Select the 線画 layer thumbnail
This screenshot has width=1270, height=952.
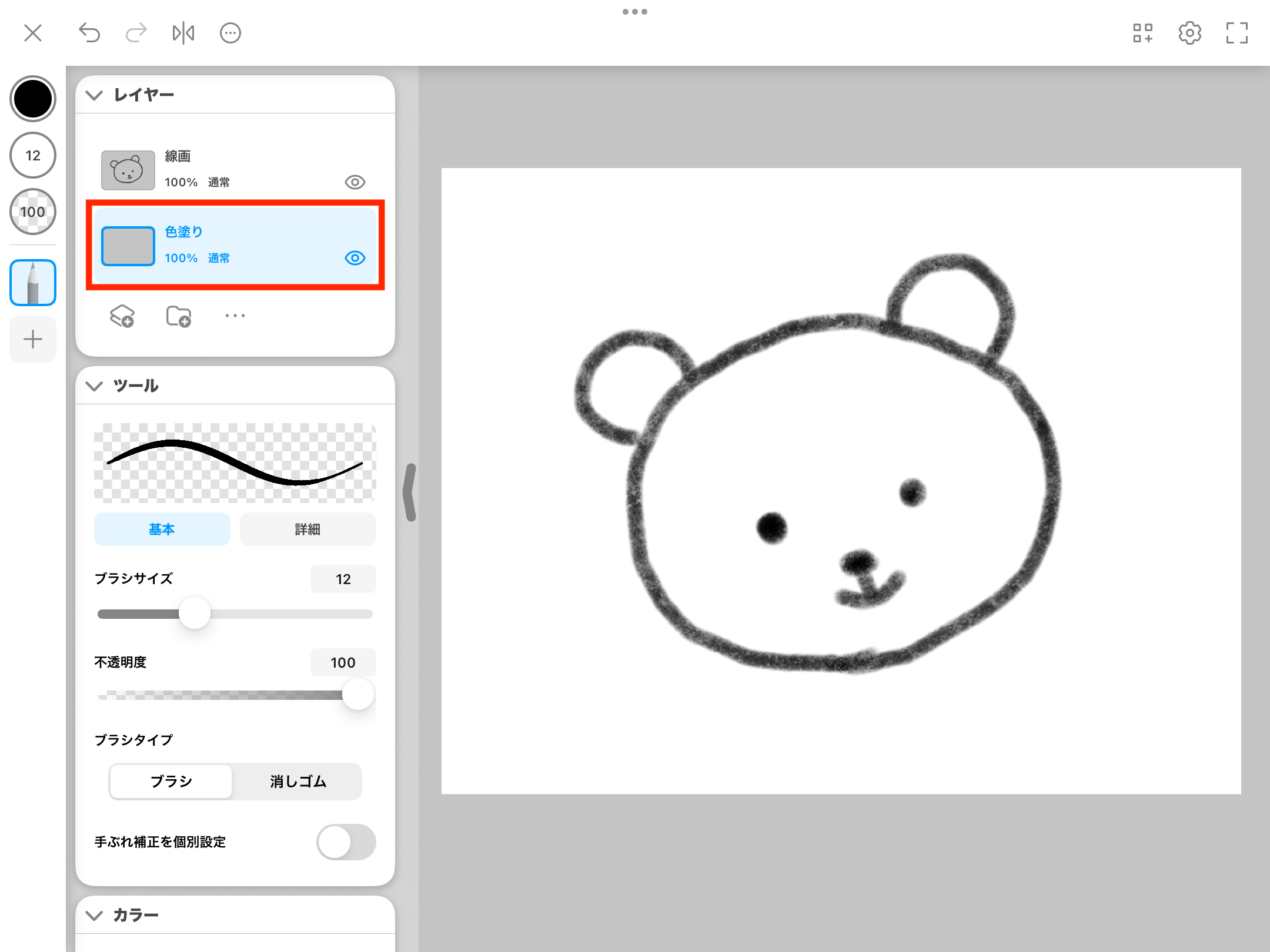[x=128, y=170]
